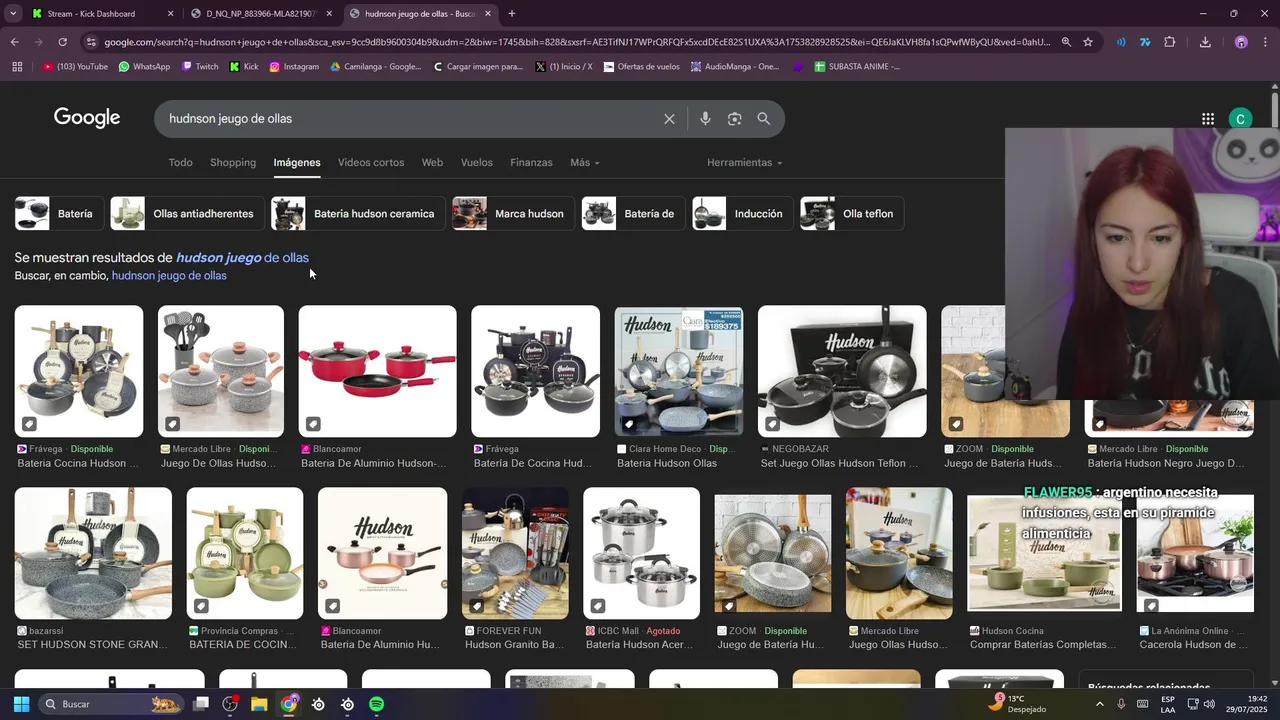
Task: Open a new browser tab
Action: pyautogui.click(x=511, y=14)
